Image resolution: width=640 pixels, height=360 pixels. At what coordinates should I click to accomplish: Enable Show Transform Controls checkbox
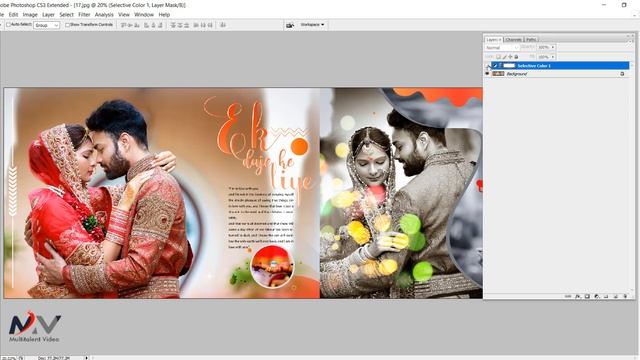pos(67,25)
